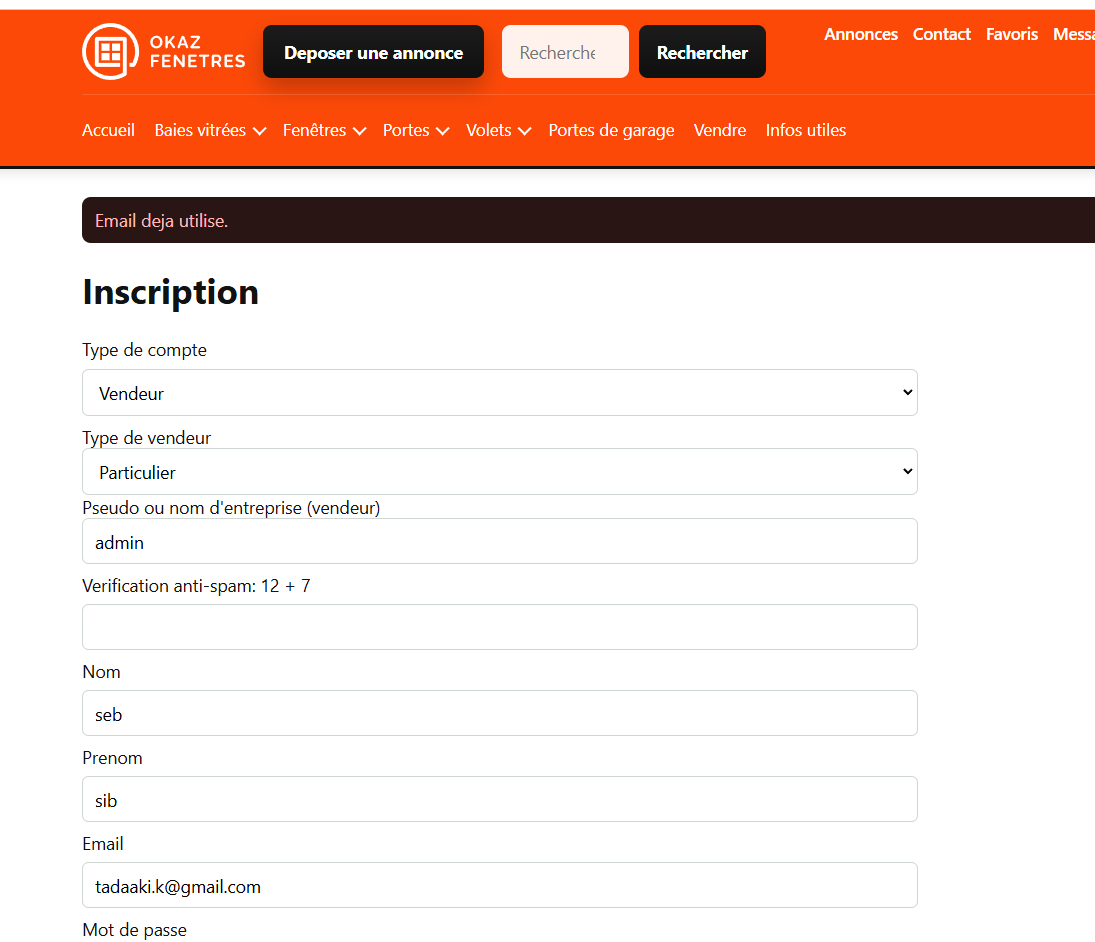Click Deposer une annonce button
The image size is (1095, 942).
tap(374, 52)
